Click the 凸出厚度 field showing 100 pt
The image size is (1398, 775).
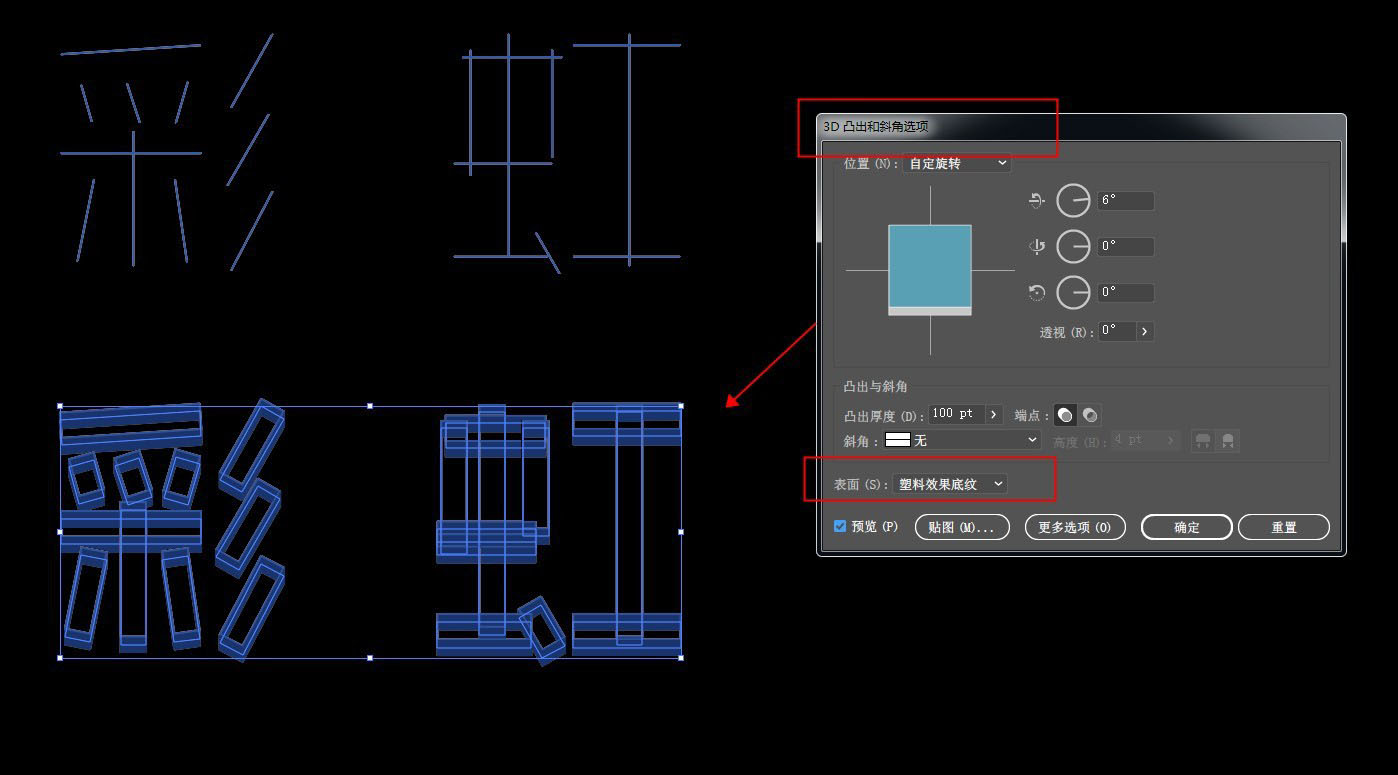(957, 414)
